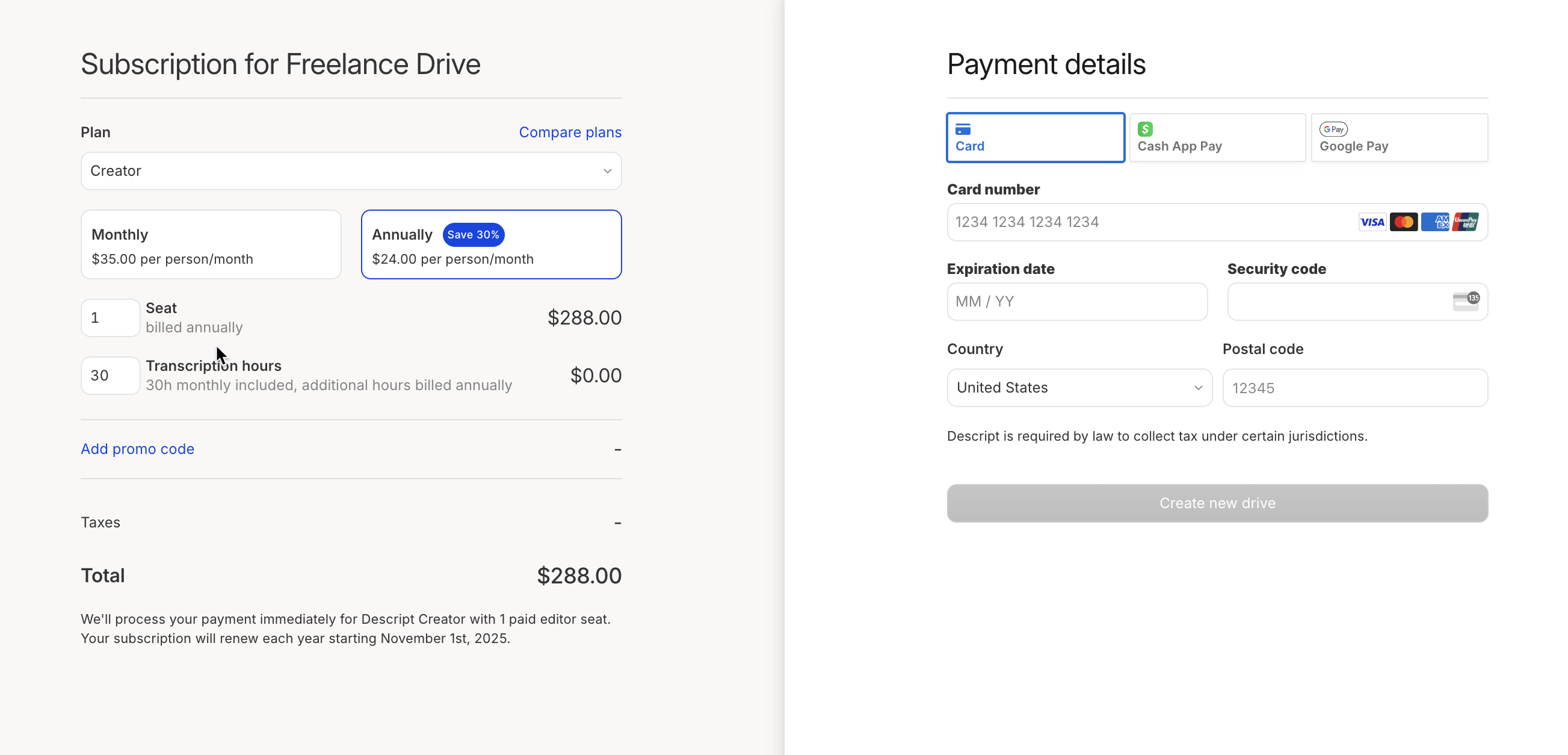Click the '$35.00 per person/month' text

(x=172, y=259)
